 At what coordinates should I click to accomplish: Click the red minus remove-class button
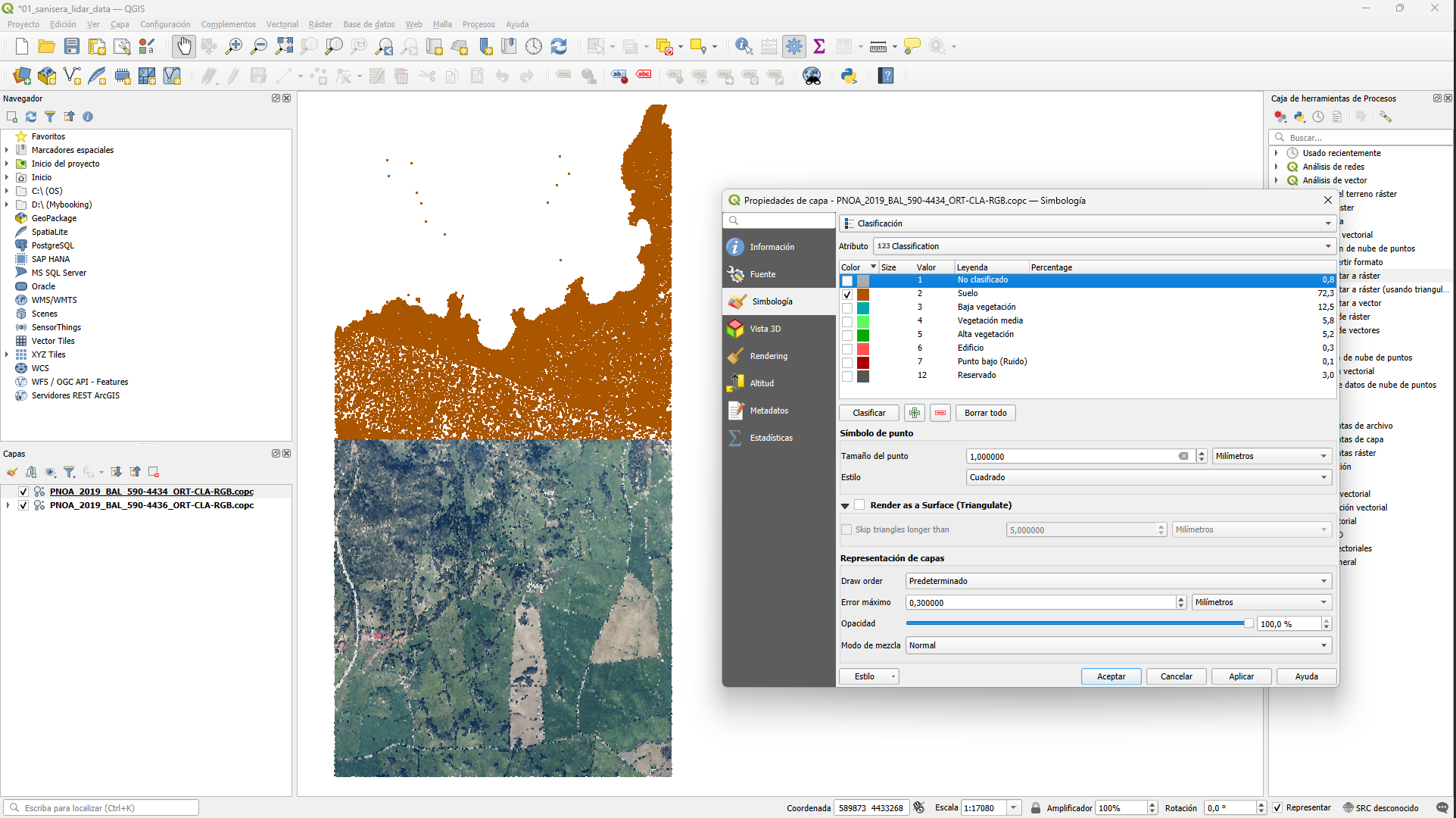(x=940, y=413)
